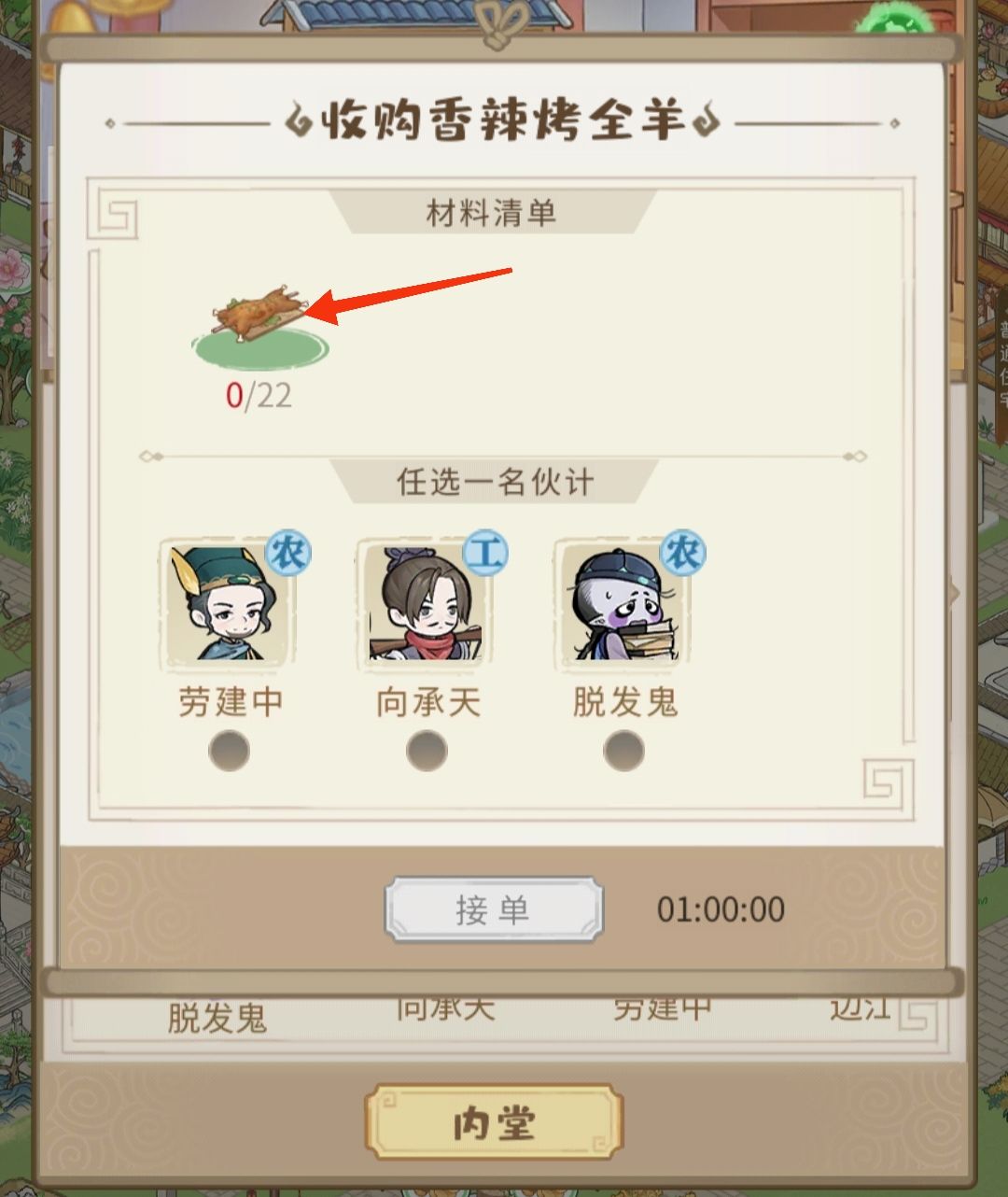
Task: Select 劳建中 portrait with green hat
Action: pos(227,602)
